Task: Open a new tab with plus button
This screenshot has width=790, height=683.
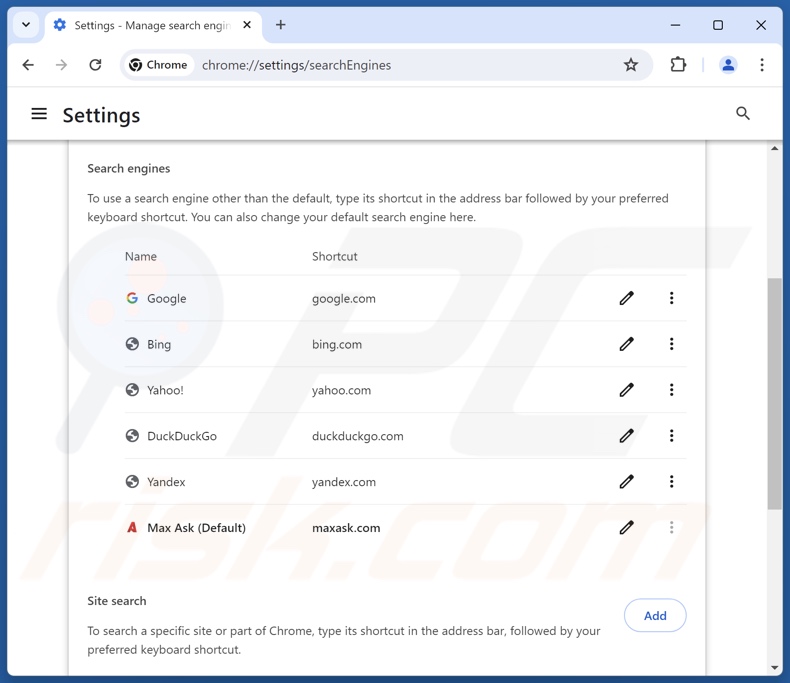Action: pyautogui.click(x=281, y=25)
